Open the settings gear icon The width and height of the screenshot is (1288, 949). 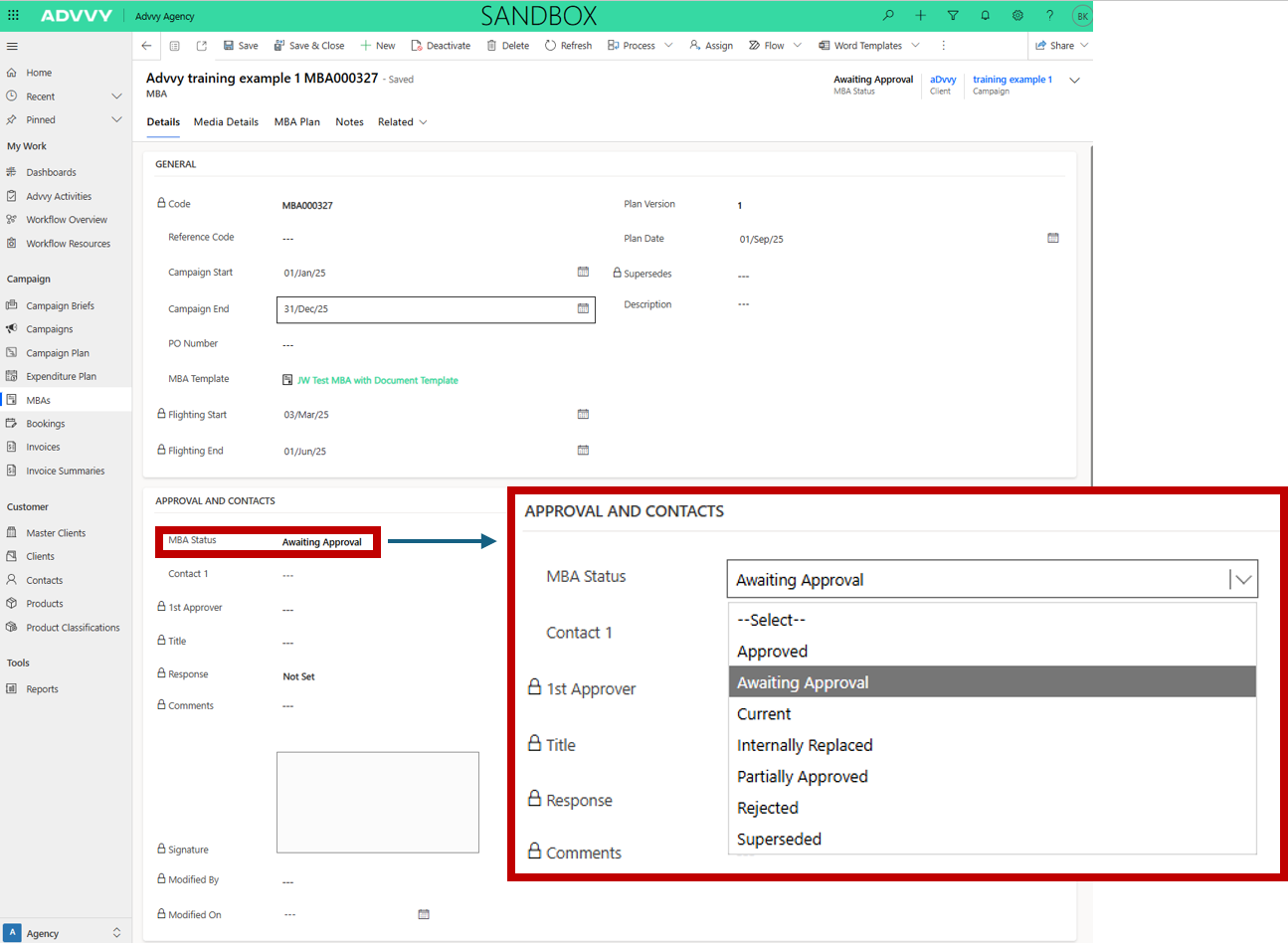(1017, 16)
